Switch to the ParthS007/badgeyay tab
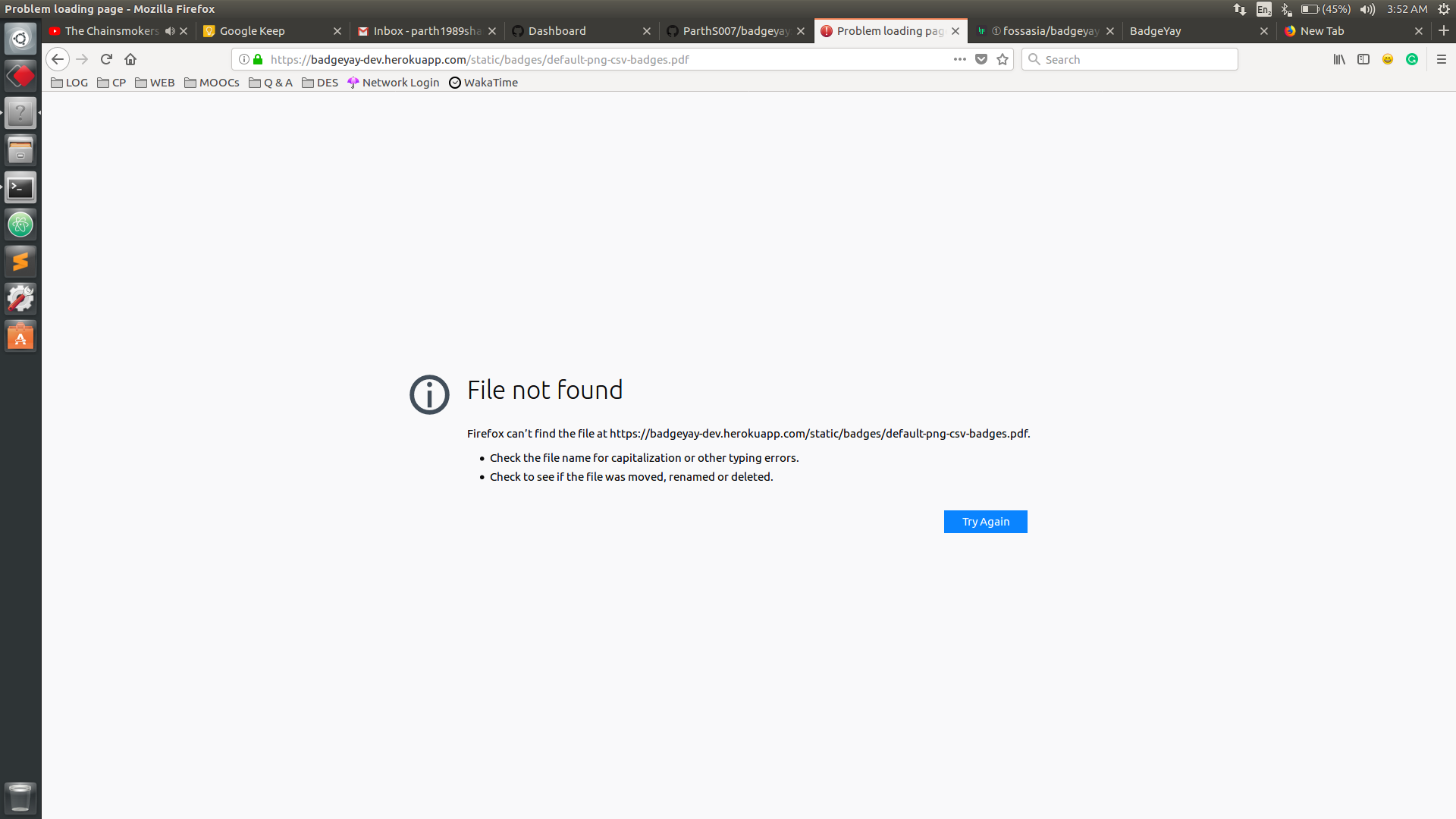 [736, 31]
